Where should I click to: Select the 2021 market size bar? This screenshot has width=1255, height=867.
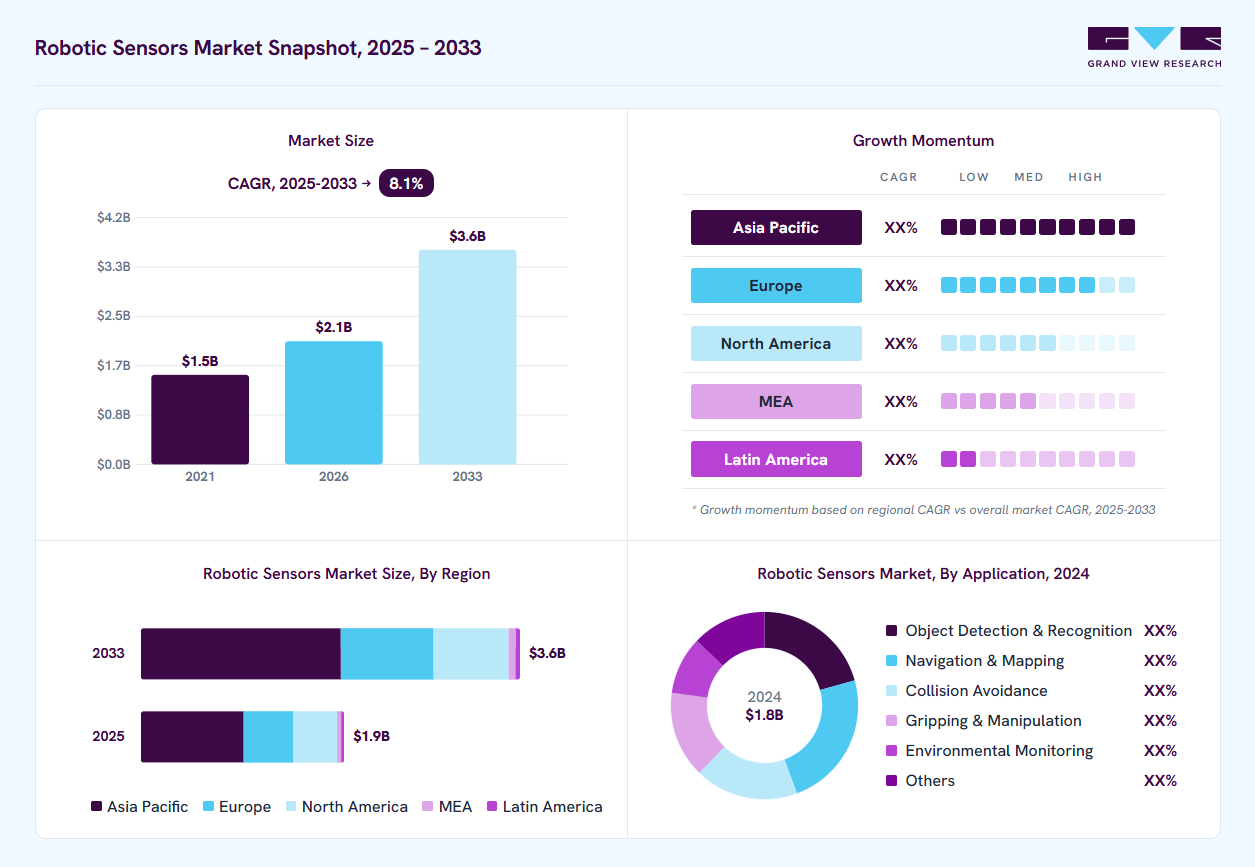coord(200,419)
